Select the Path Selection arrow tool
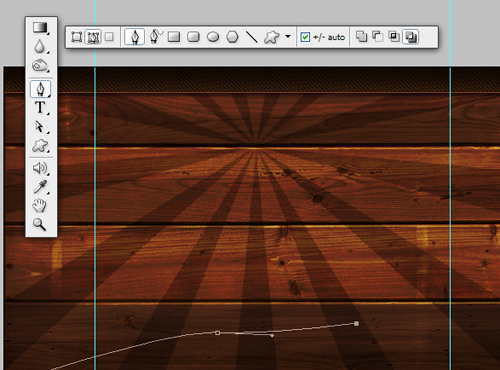The image size is (500, 370). (x=40, y=127)
